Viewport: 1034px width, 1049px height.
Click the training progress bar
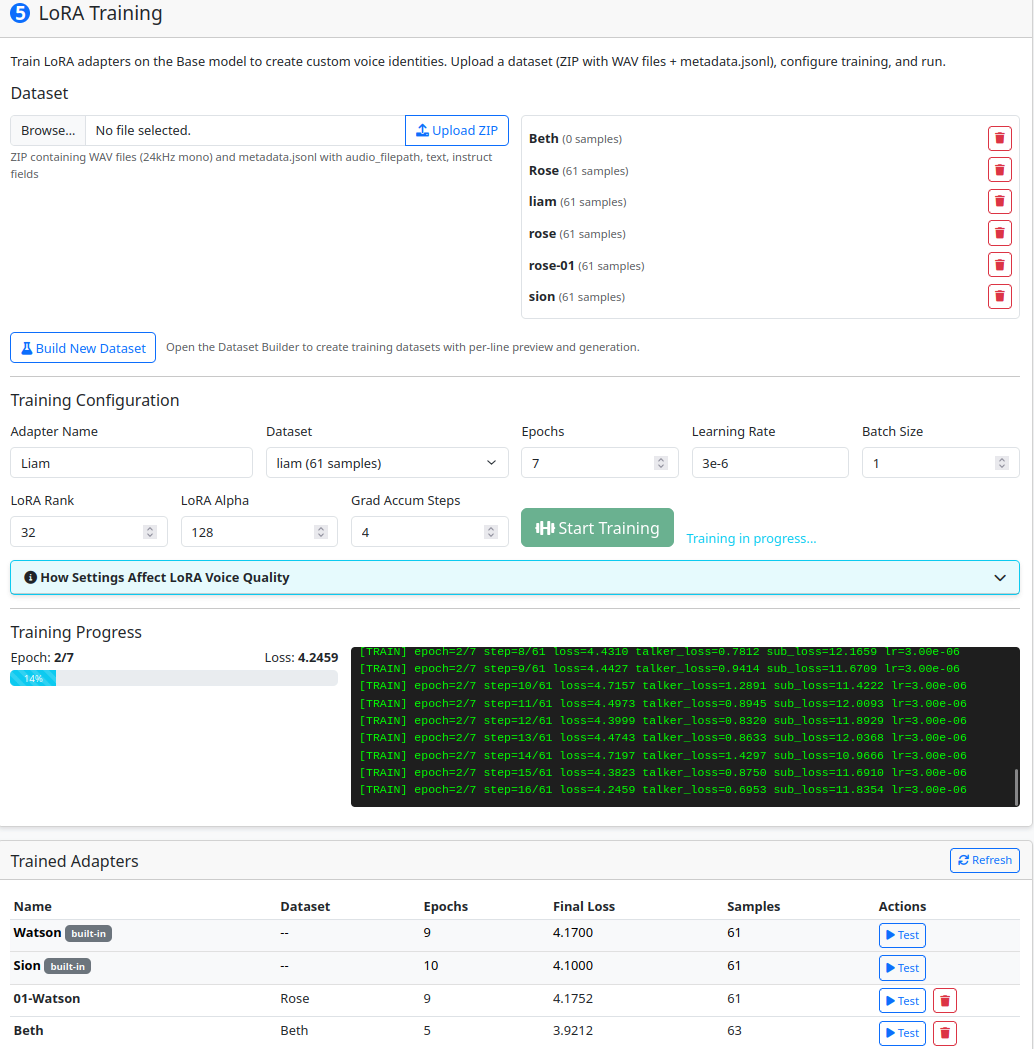tap(174, 678)
